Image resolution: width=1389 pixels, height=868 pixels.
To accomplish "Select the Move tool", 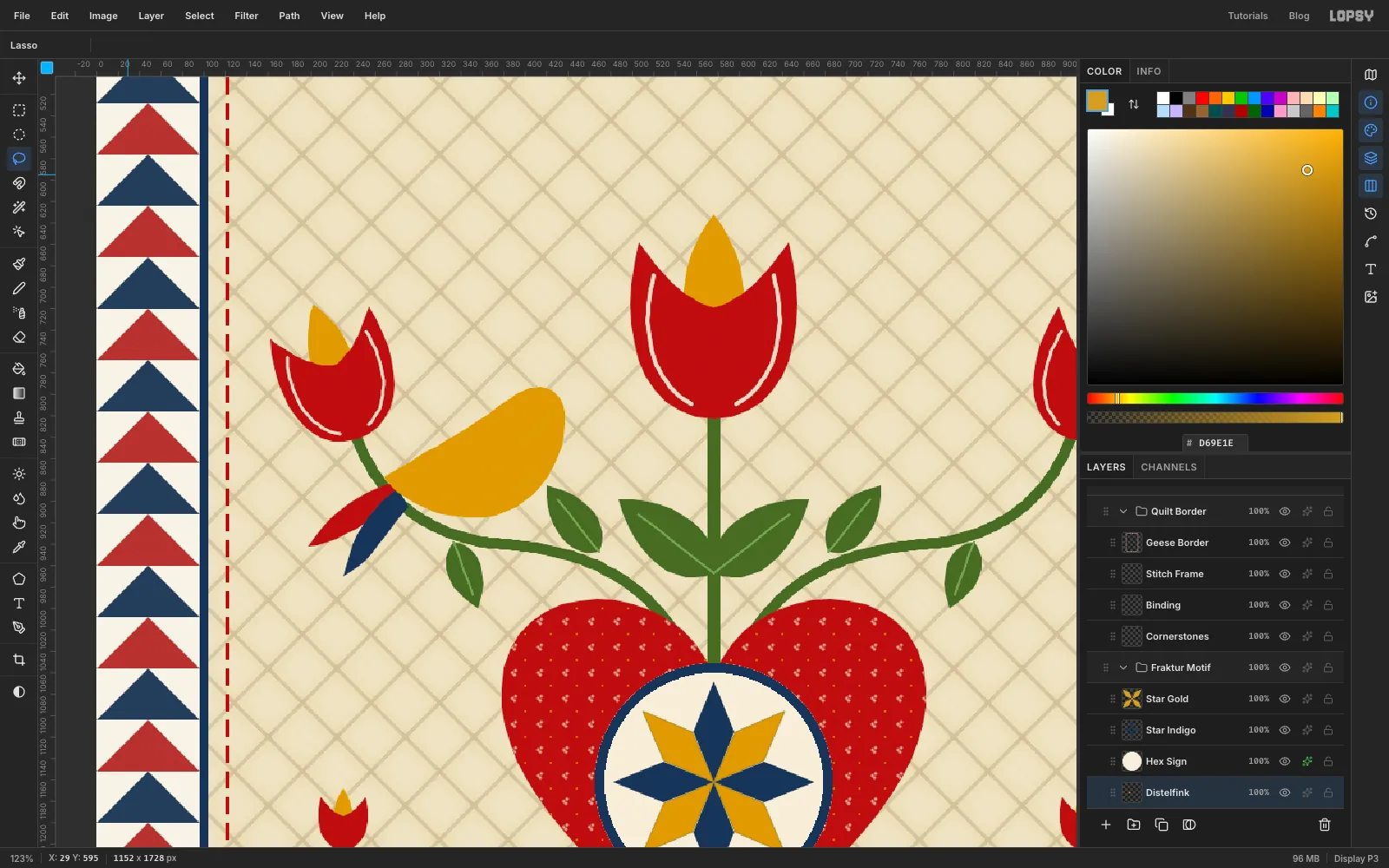I will tap(19, 78).
